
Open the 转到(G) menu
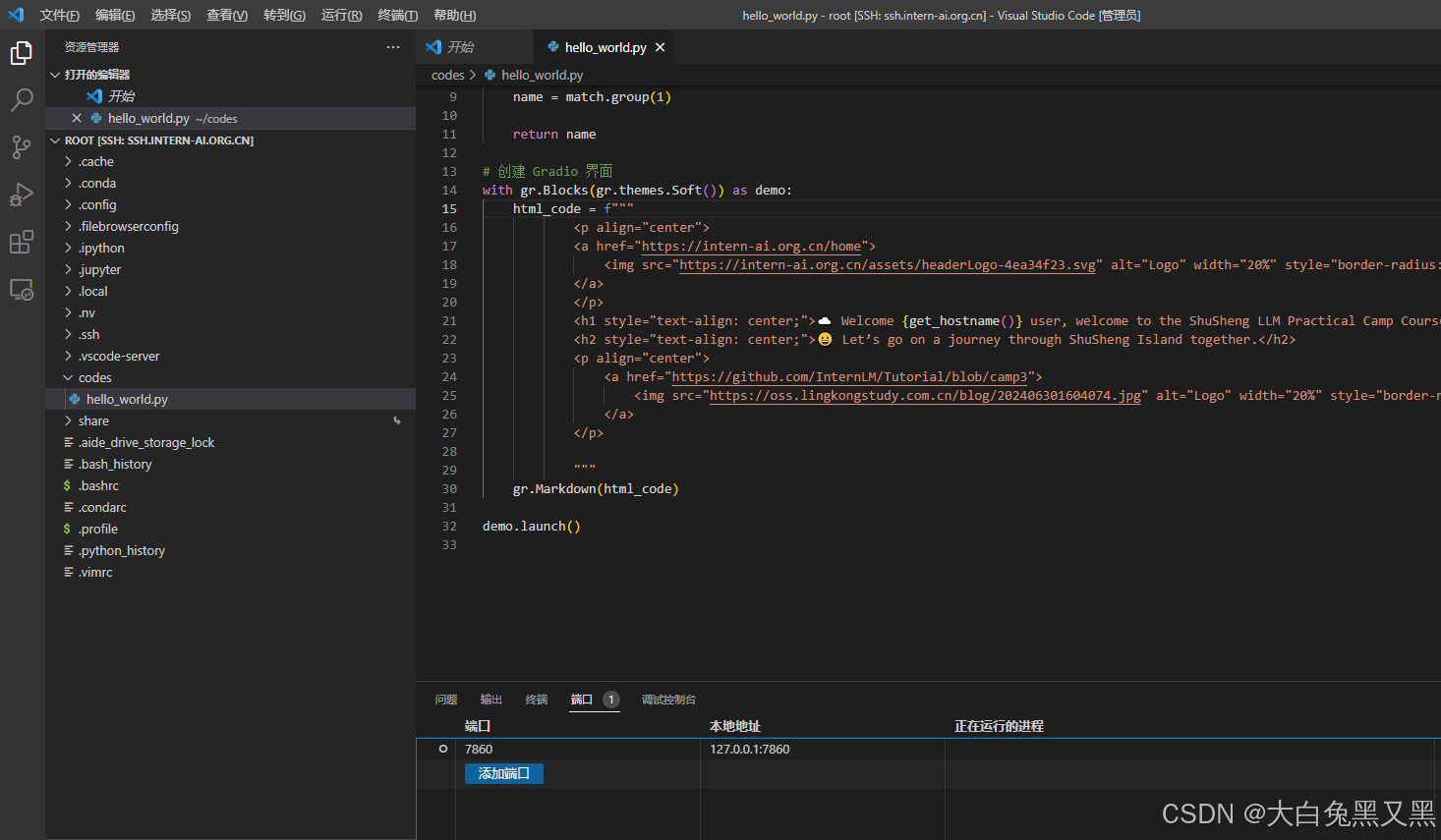tap(284, 15)
